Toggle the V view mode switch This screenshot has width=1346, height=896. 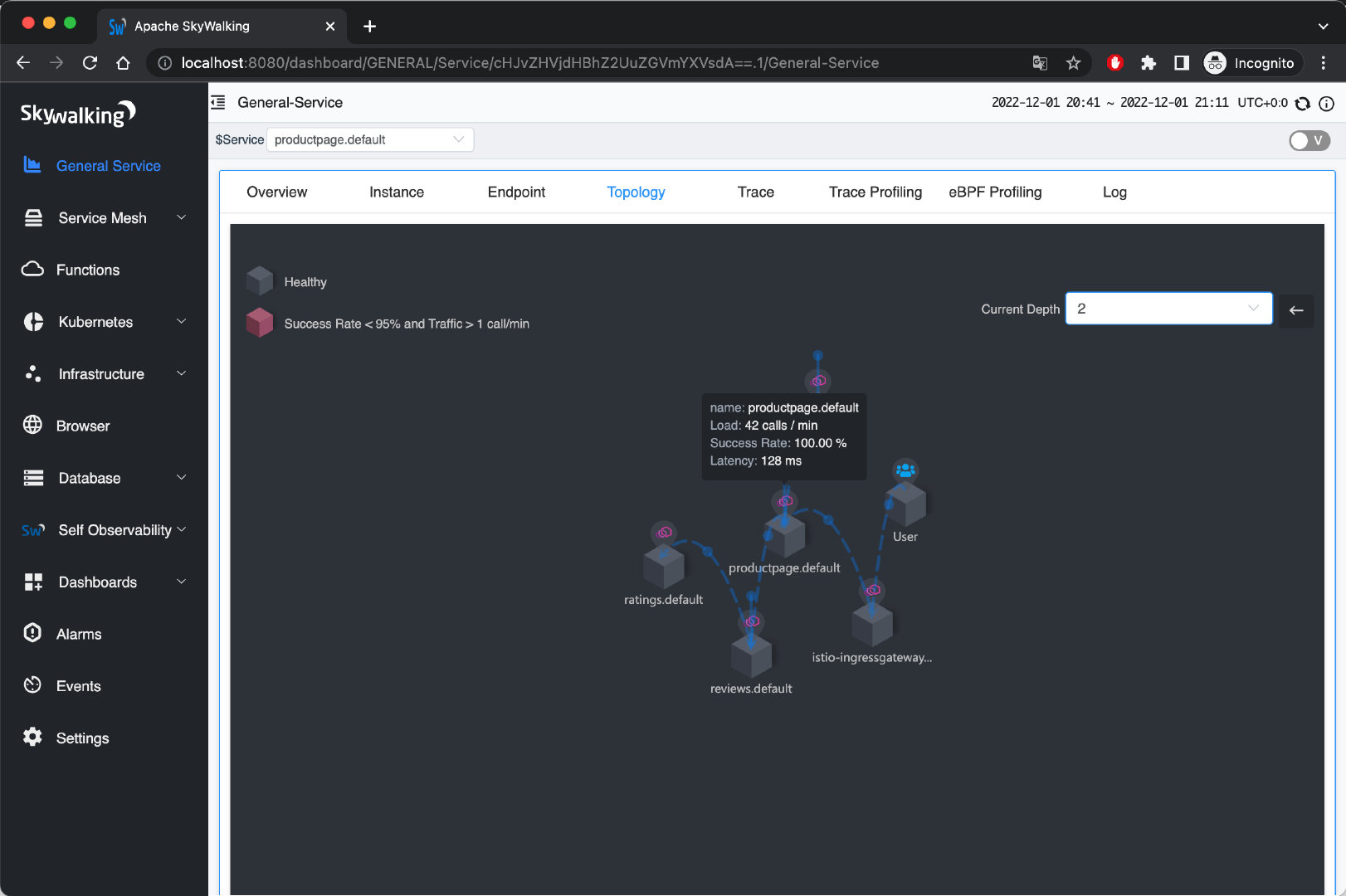click(x=1309, y=140)
